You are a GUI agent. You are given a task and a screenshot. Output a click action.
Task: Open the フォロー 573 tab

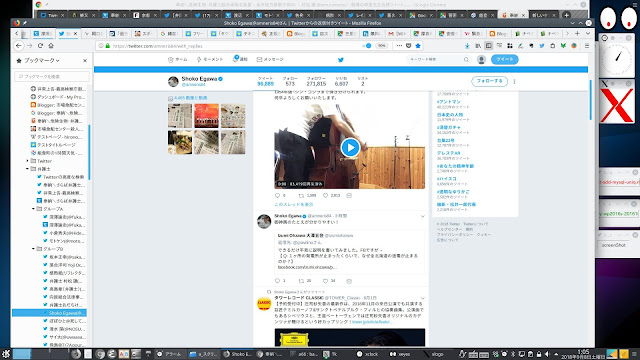point(290,81)
